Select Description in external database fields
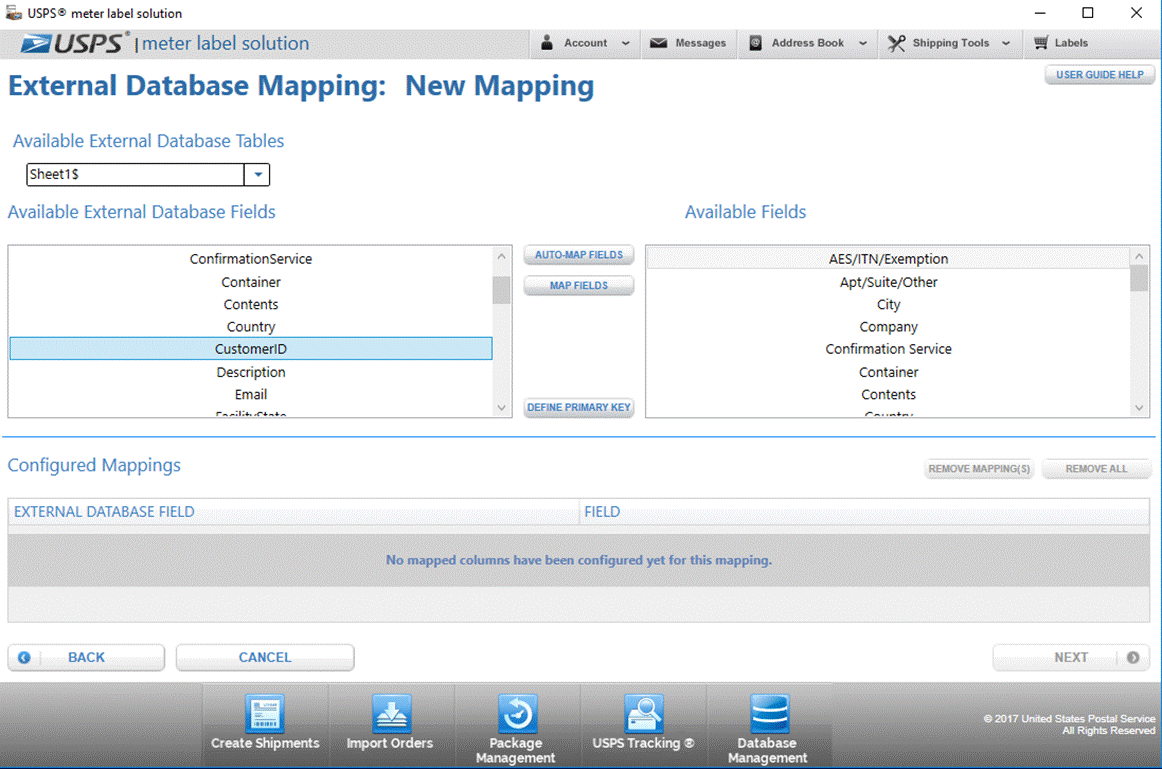This screenshot has width=1162, height=769. coord(250,372)
